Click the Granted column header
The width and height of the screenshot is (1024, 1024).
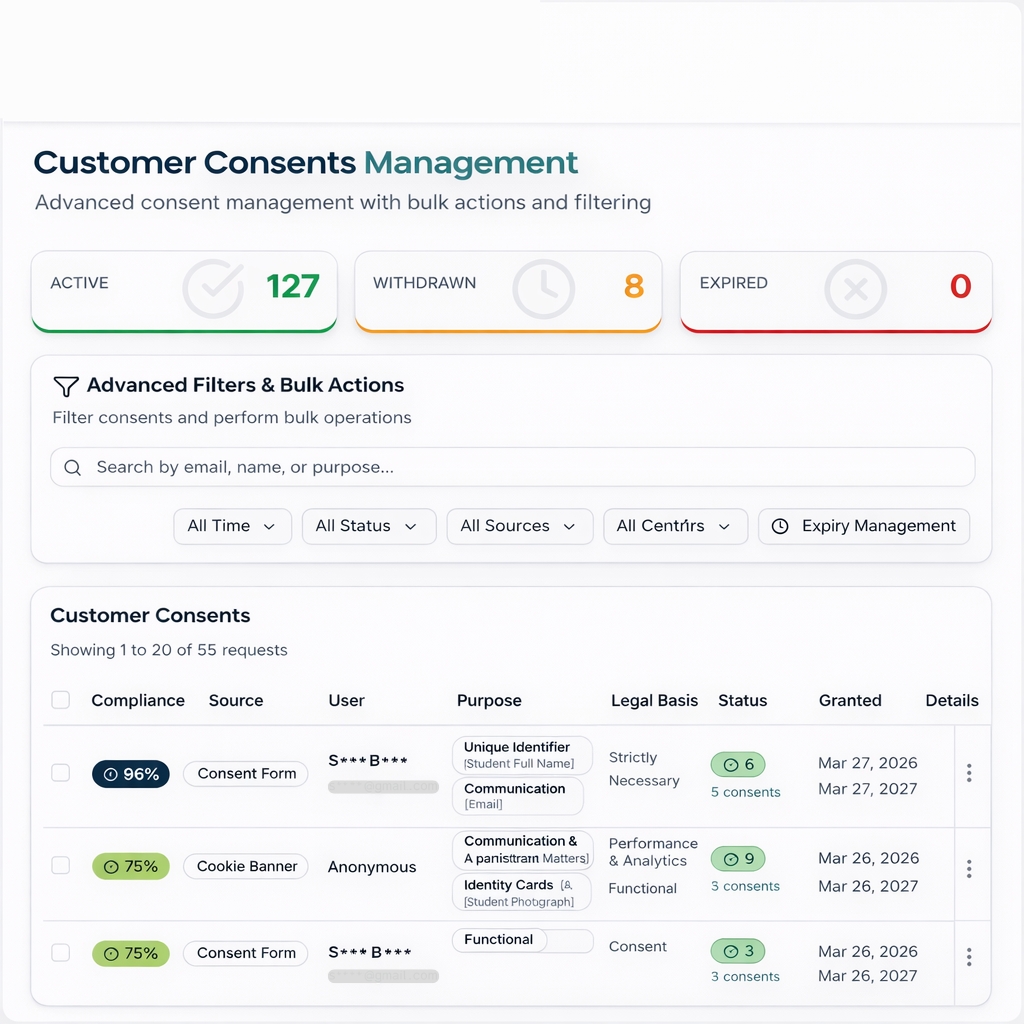(x=850, y=700)
